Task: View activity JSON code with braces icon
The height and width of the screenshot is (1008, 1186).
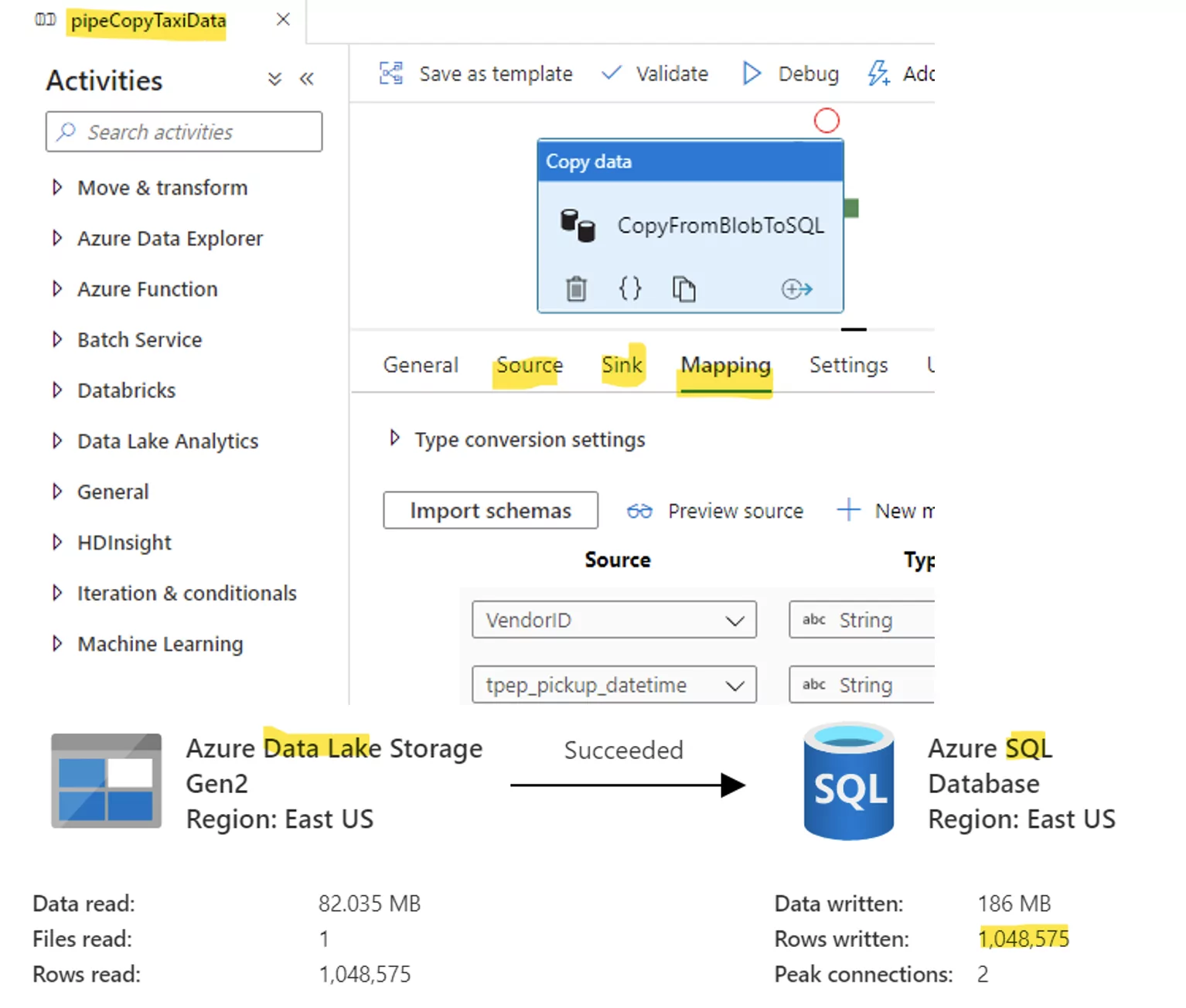Action: tap(630, 288)
